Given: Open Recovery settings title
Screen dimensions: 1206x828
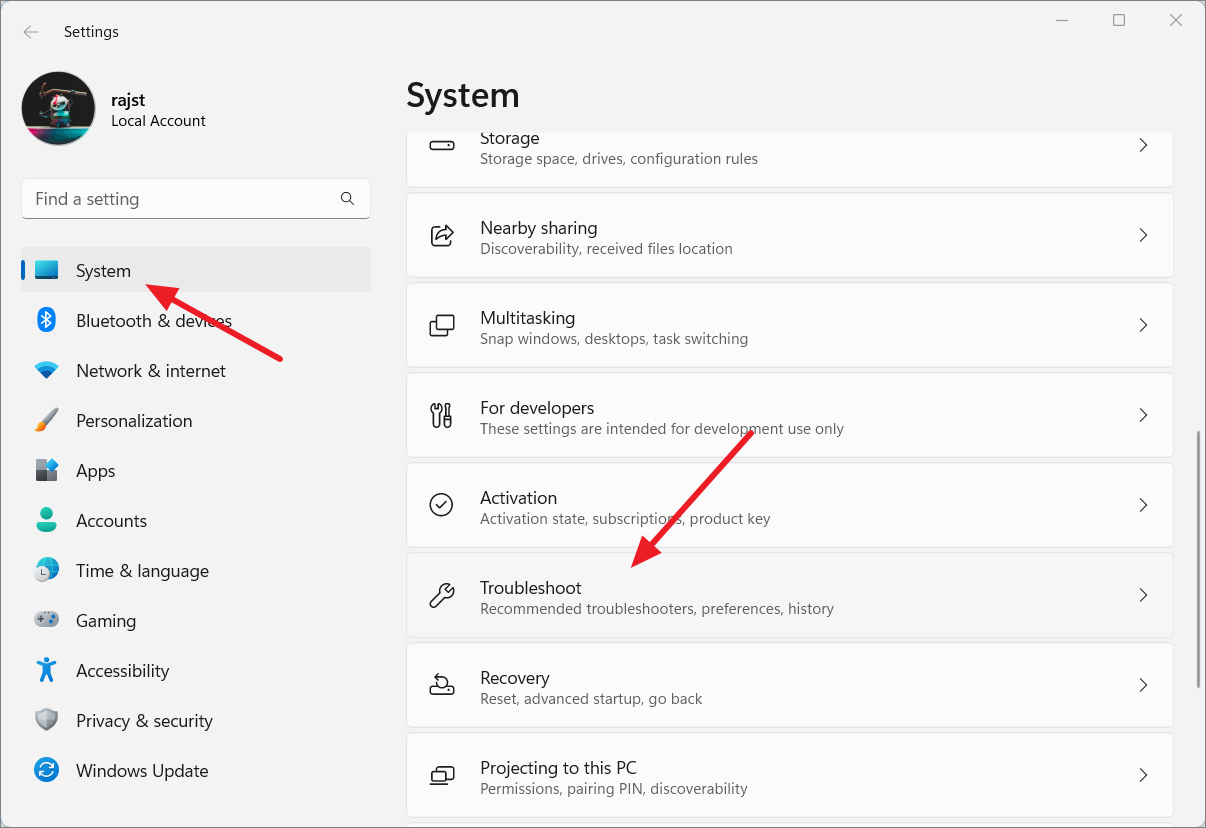Looking at the screenshot, I should point(515,678).
